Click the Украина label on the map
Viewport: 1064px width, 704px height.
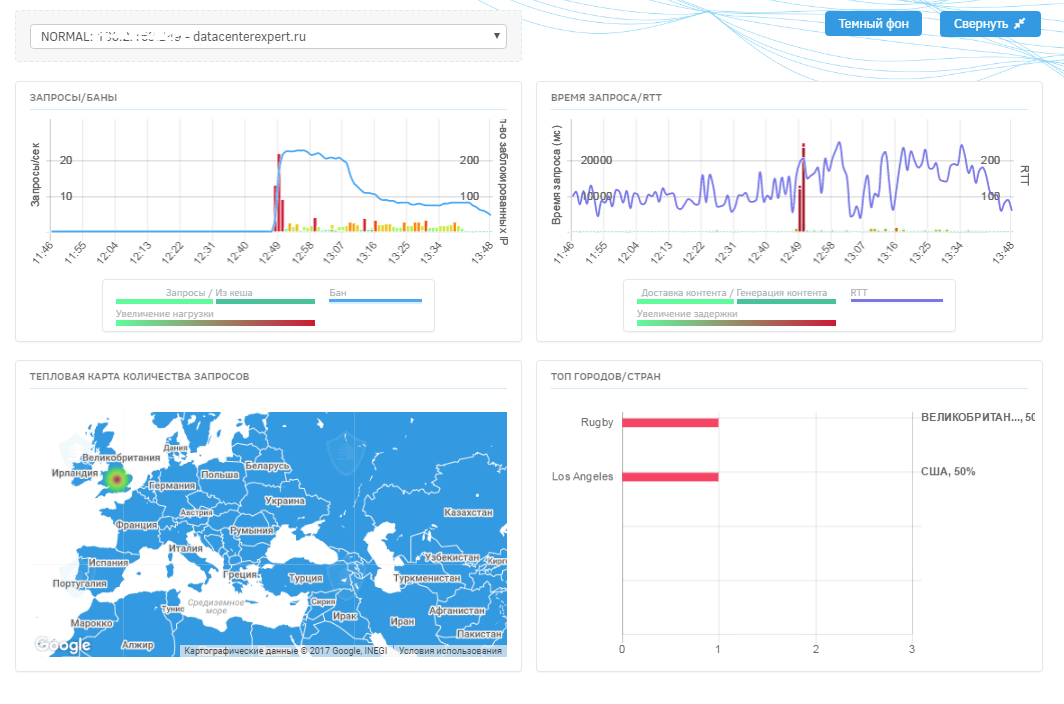pos(284,501)
